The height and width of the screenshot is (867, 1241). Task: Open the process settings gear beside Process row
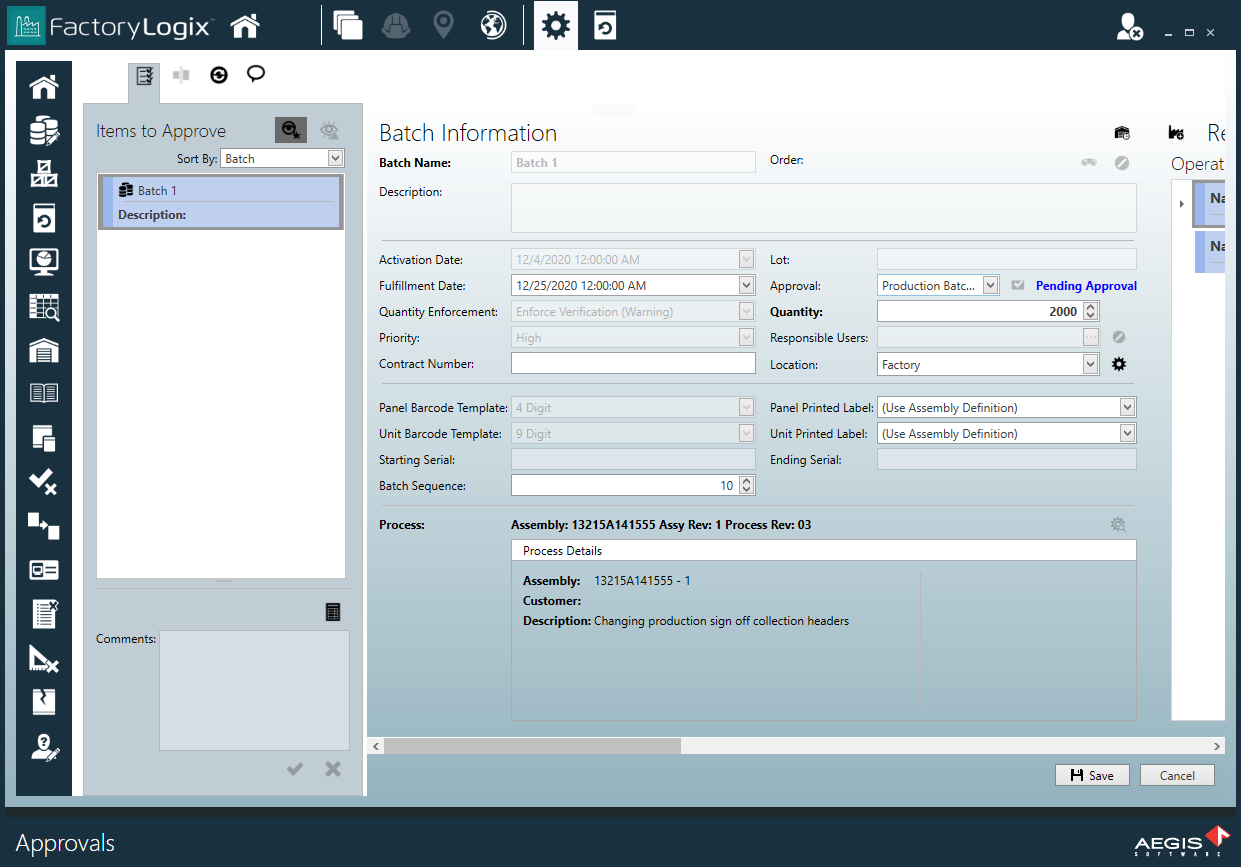point(1117,524)
